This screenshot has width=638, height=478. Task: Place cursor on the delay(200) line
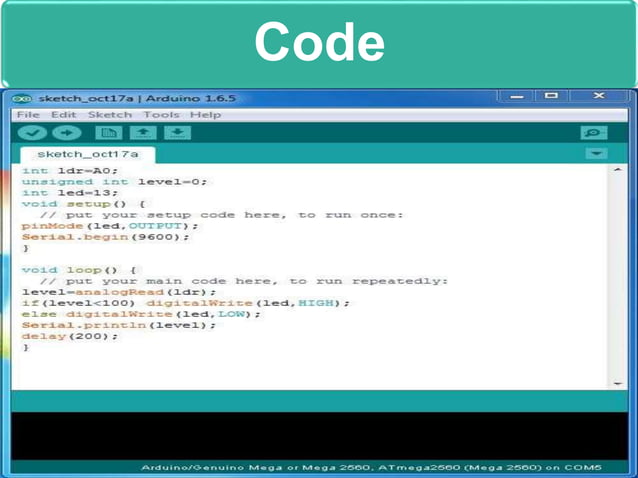click(x=69, y=336)
